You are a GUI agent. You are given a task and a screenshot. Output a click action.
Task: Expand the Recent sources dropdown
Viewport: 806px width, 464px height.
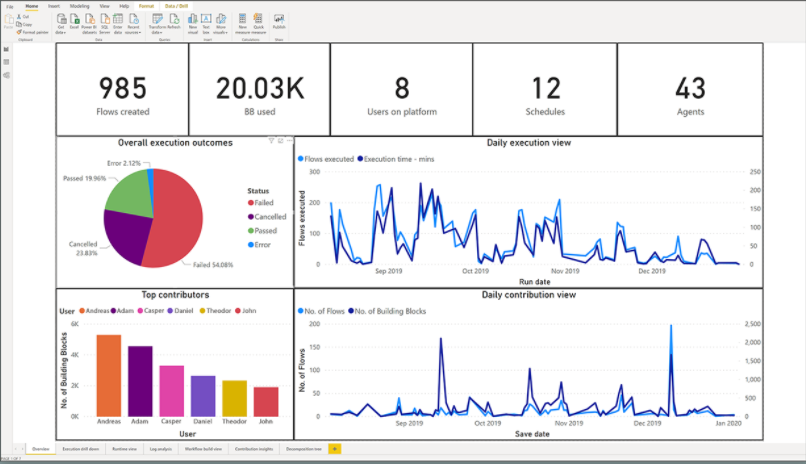tap(133, 24)
